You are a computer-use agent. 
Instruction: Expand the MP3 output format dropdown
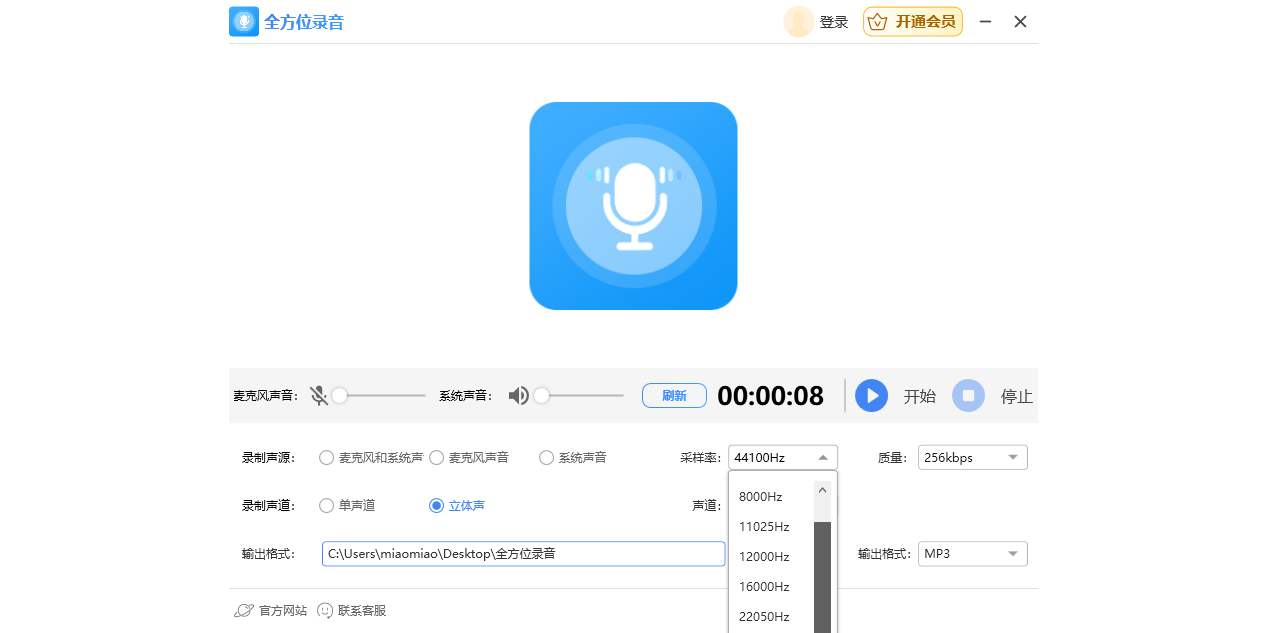(x=973, y=554)
